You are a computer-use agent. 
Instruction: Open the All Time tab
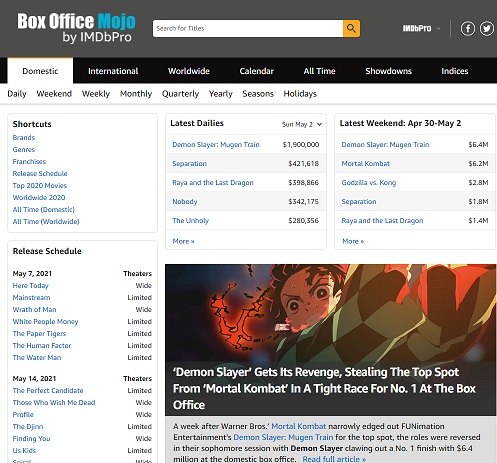319,71
